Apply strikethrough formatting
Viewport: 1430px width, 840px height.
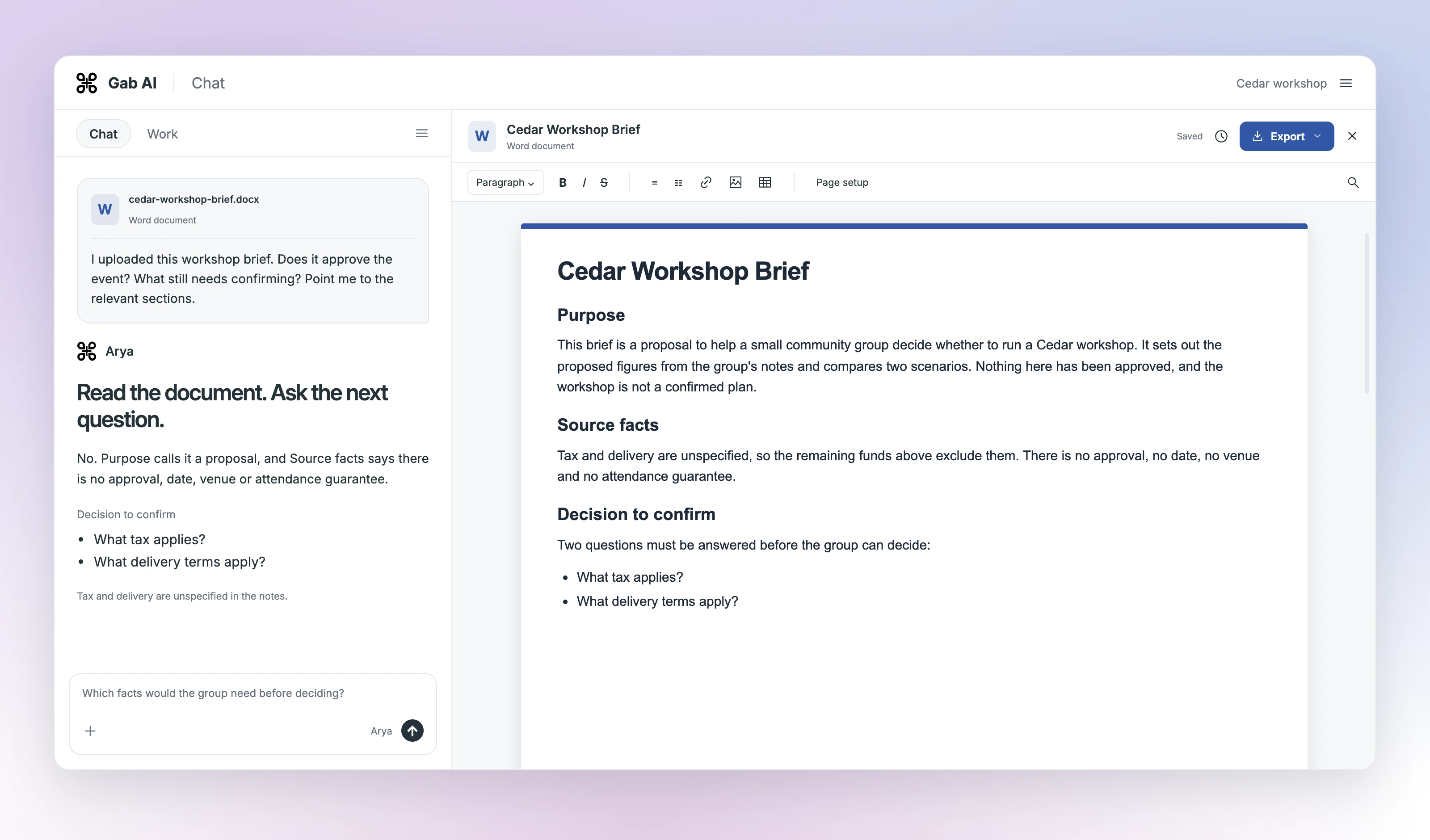coord(604,183)
